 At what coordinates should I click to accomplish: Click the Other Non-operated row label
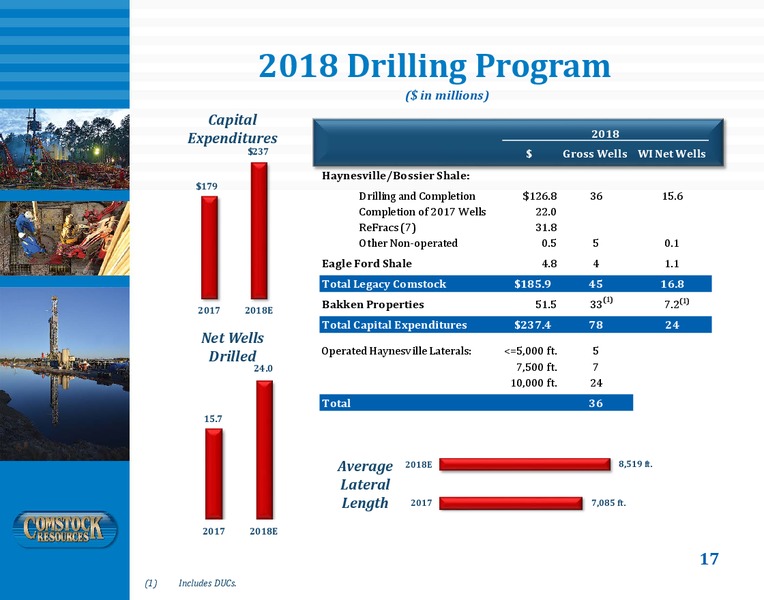pos(408,243)
